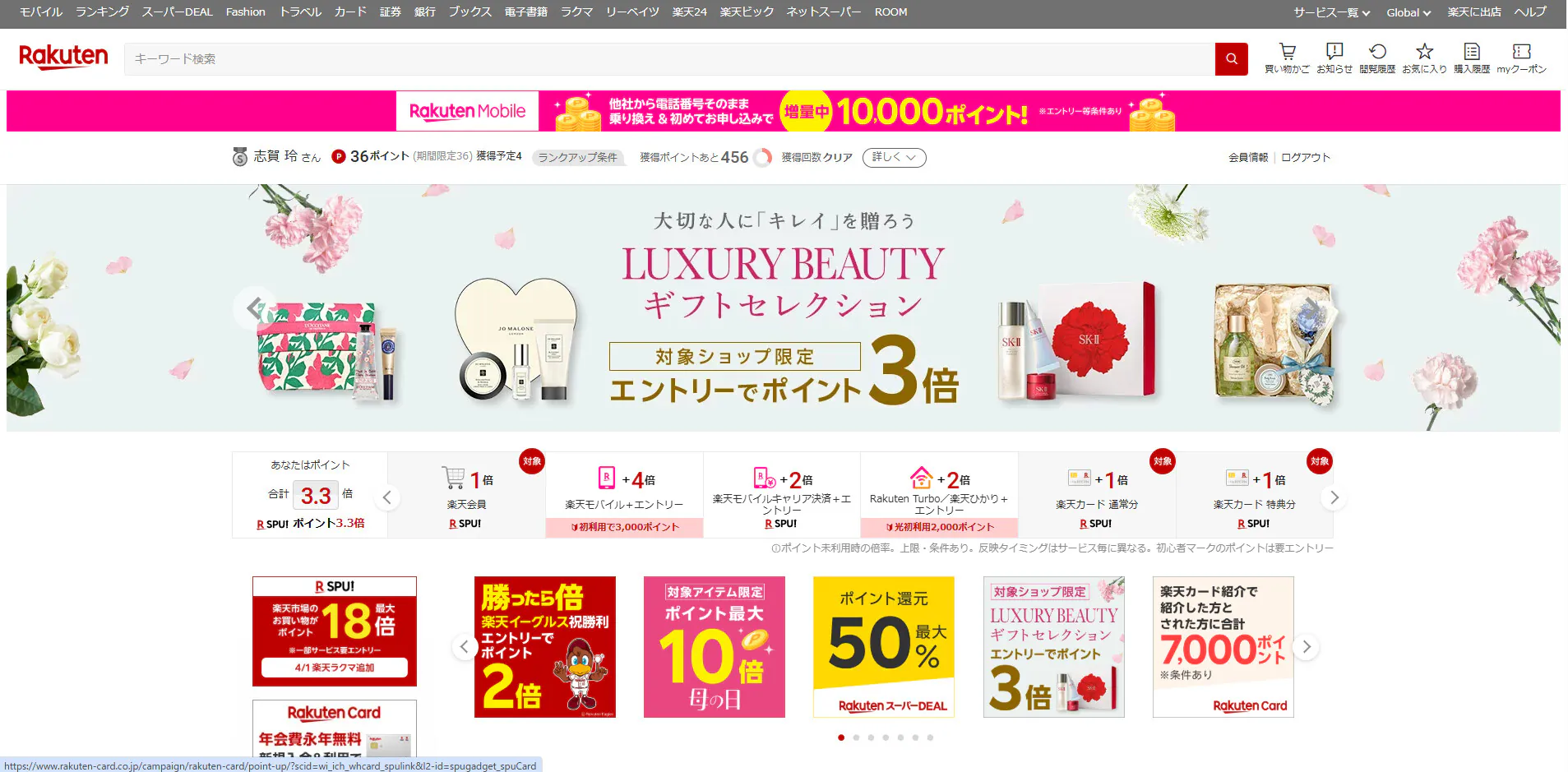Show next campaign banners
Image resolution: width=1568 pixels, height=772 pixels.
1306,647
